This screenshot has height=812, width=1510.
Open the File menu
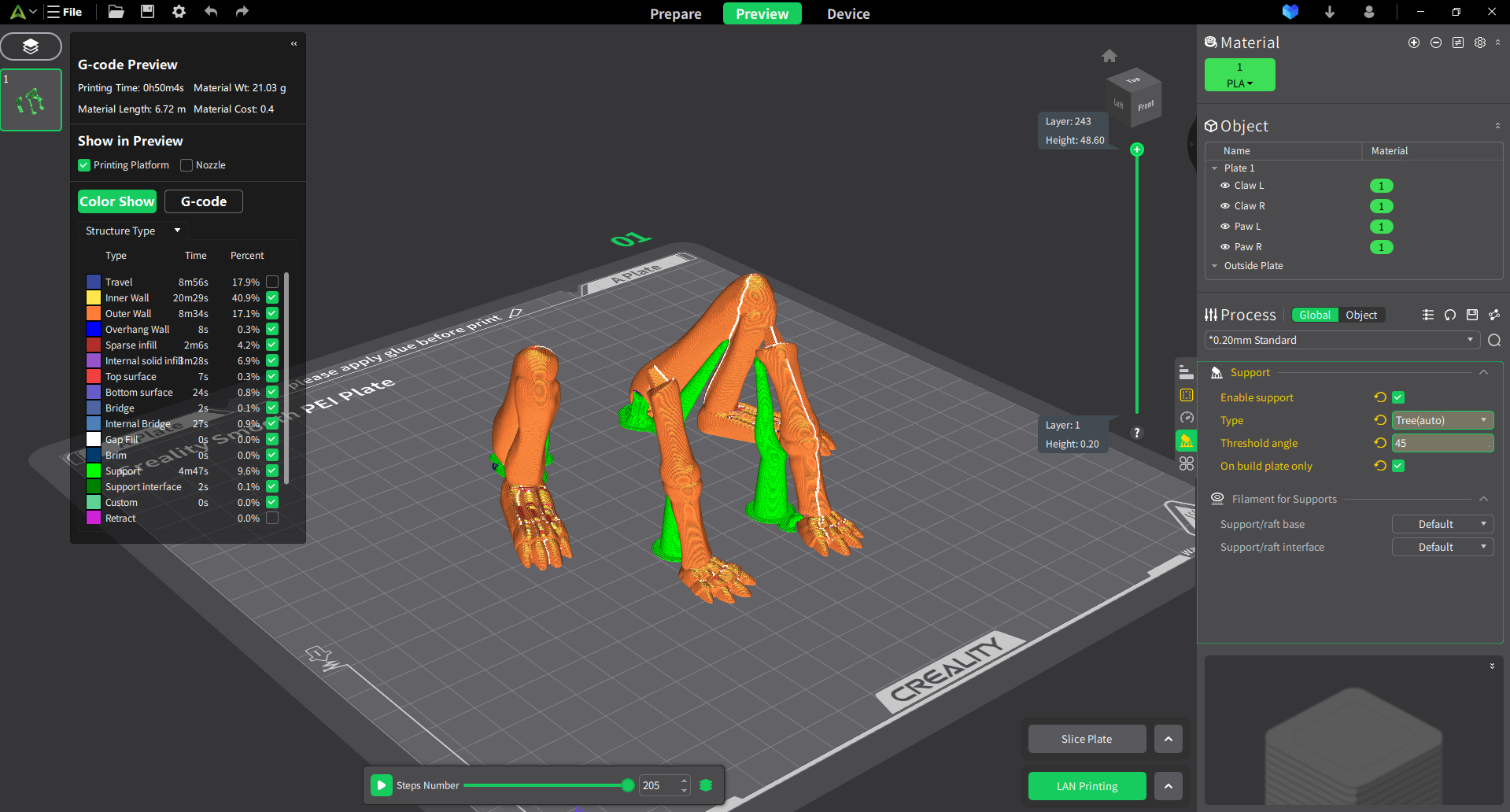pos(65,12)
